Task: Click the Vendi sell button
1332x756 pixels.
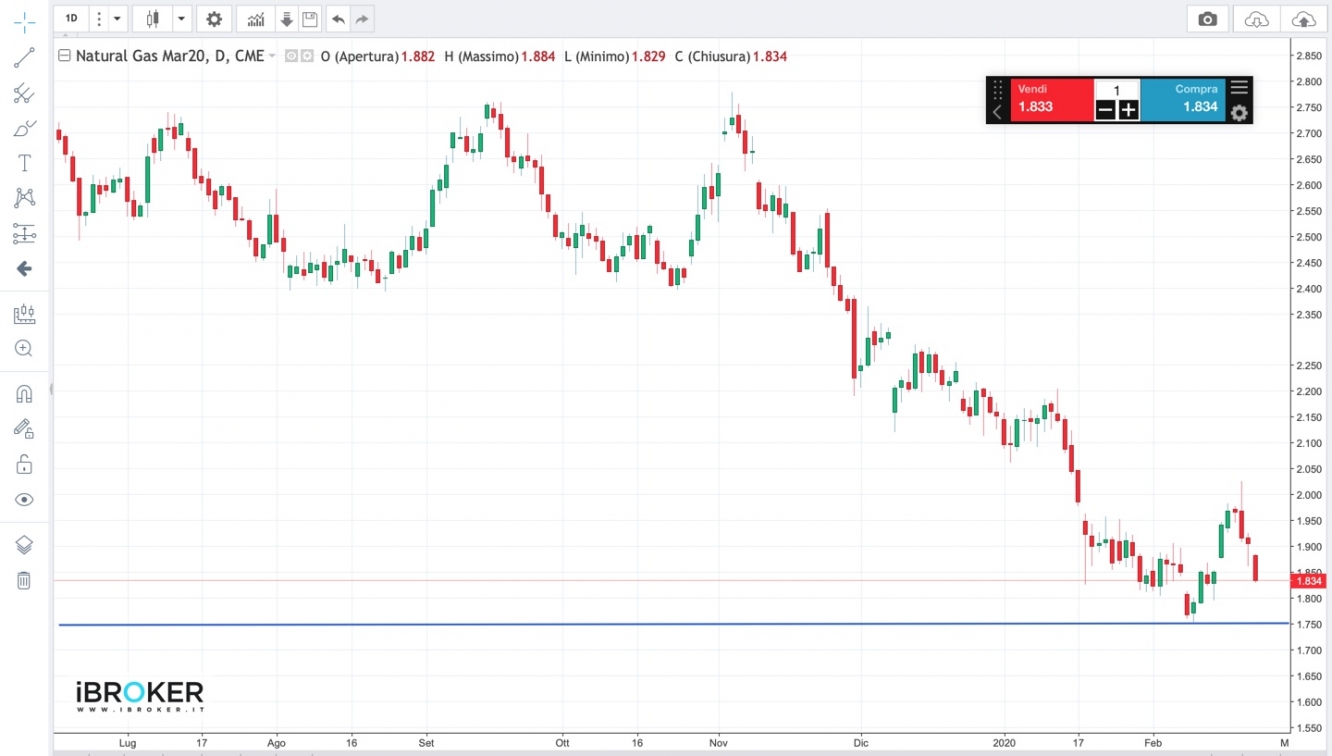Action: coord(1051,99)
